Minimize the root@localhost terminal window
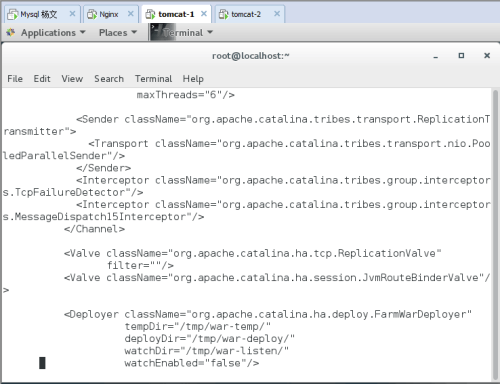The width and height of the screenshot is (500, 384). 435,56
